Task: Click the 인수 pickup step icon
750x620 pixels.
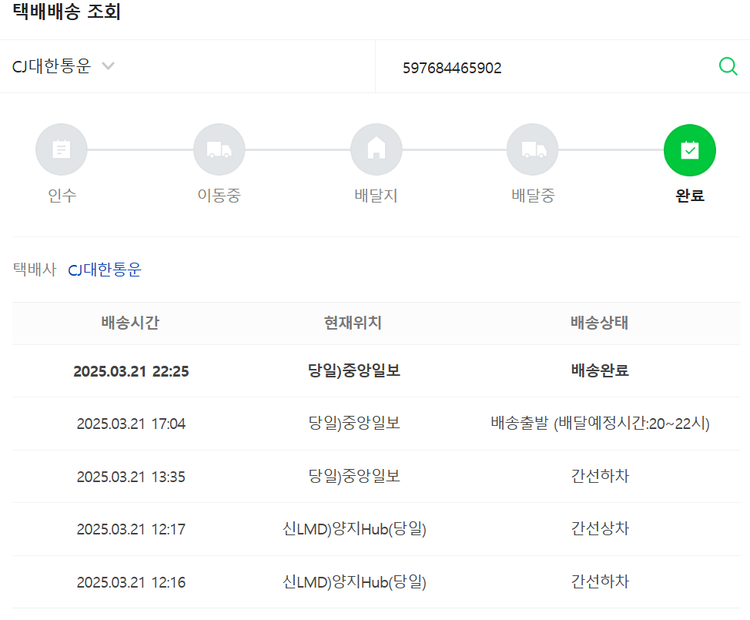Action: (x=61, y=150)
